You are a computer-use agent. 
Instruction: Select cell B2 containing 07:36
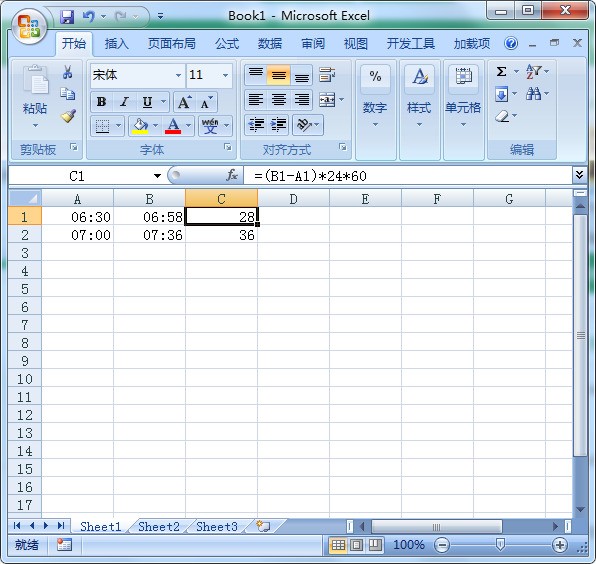click(149, 234)
